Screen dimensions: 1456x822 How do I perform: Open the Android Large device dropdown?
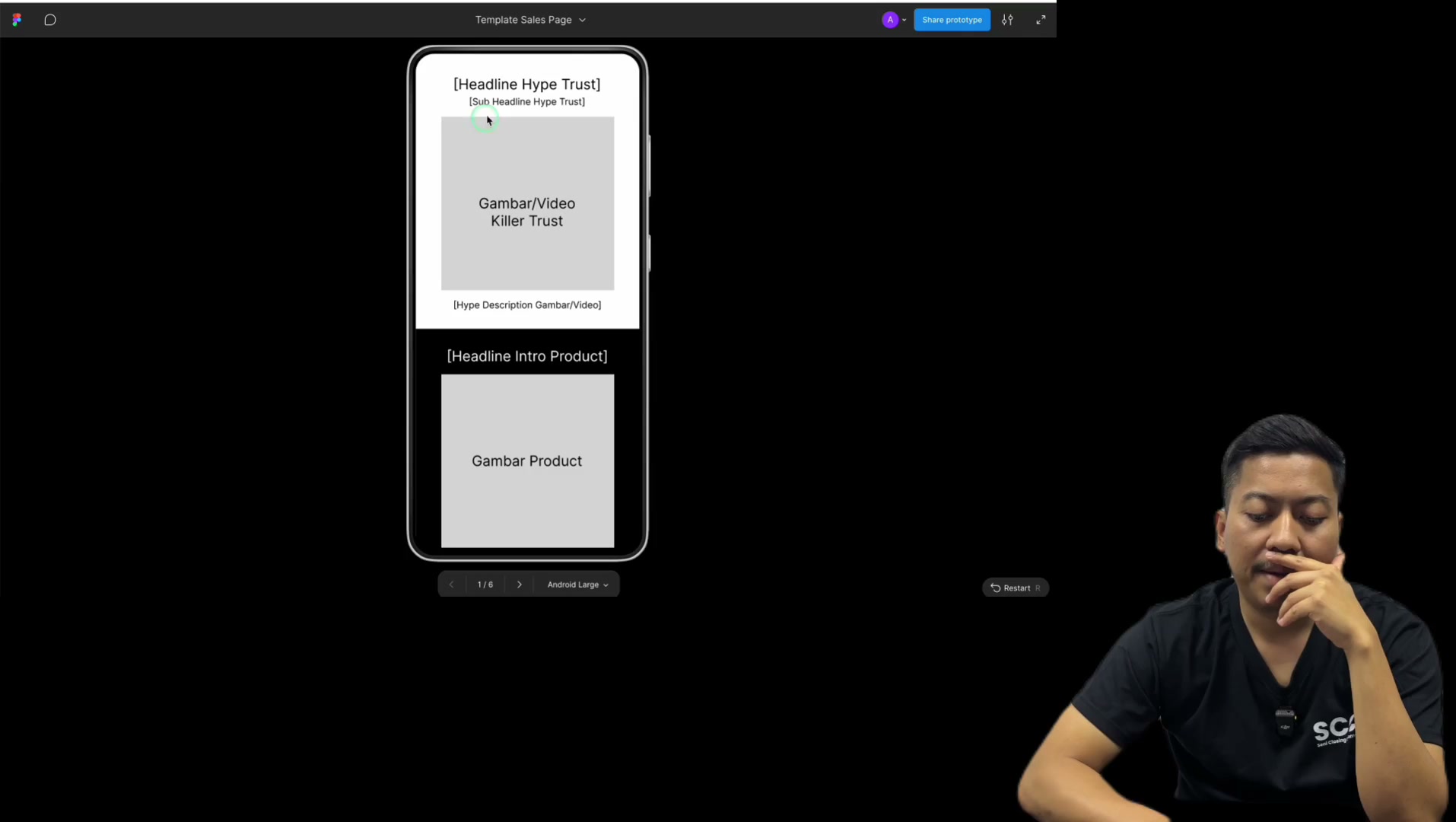pyautogui.click(x=577, y=585)
